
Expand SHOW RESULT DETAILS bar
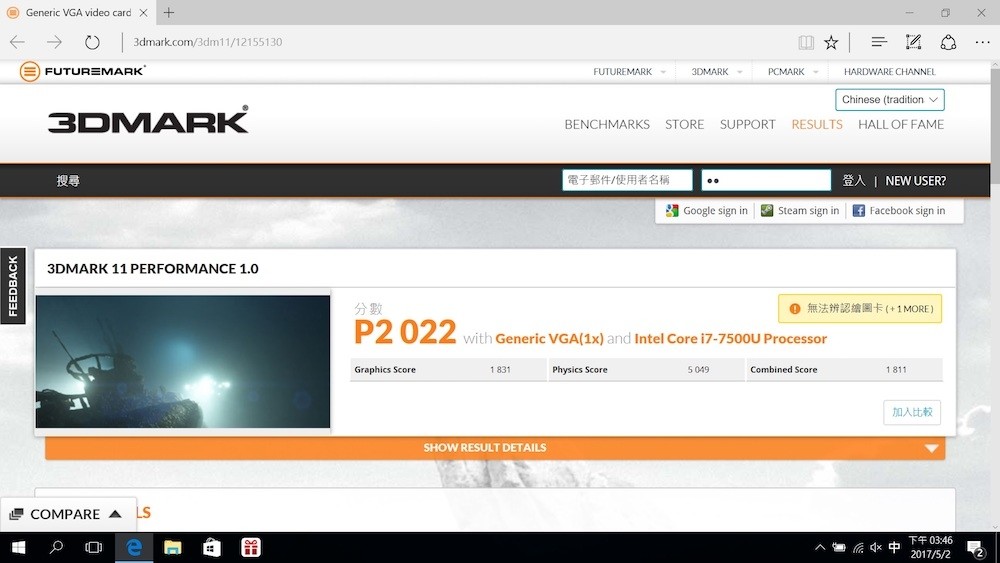pyautogui.click(x=495, y=448)
